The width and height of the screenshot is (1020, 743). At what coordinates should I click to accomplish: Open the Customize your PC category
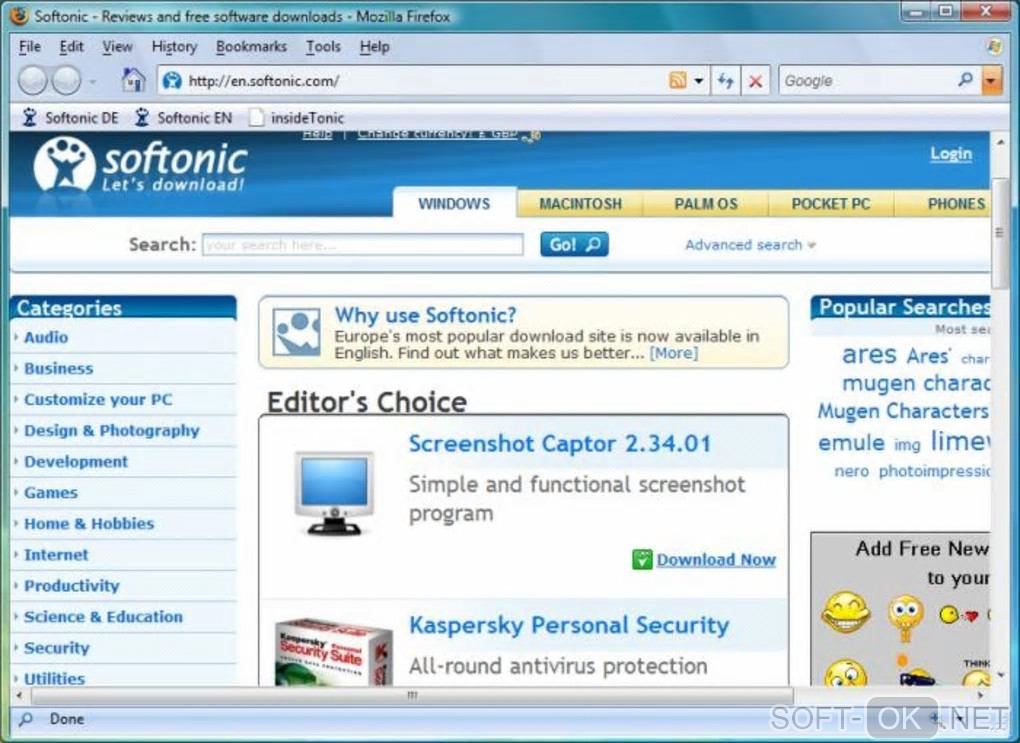click(x=98, y=399)
